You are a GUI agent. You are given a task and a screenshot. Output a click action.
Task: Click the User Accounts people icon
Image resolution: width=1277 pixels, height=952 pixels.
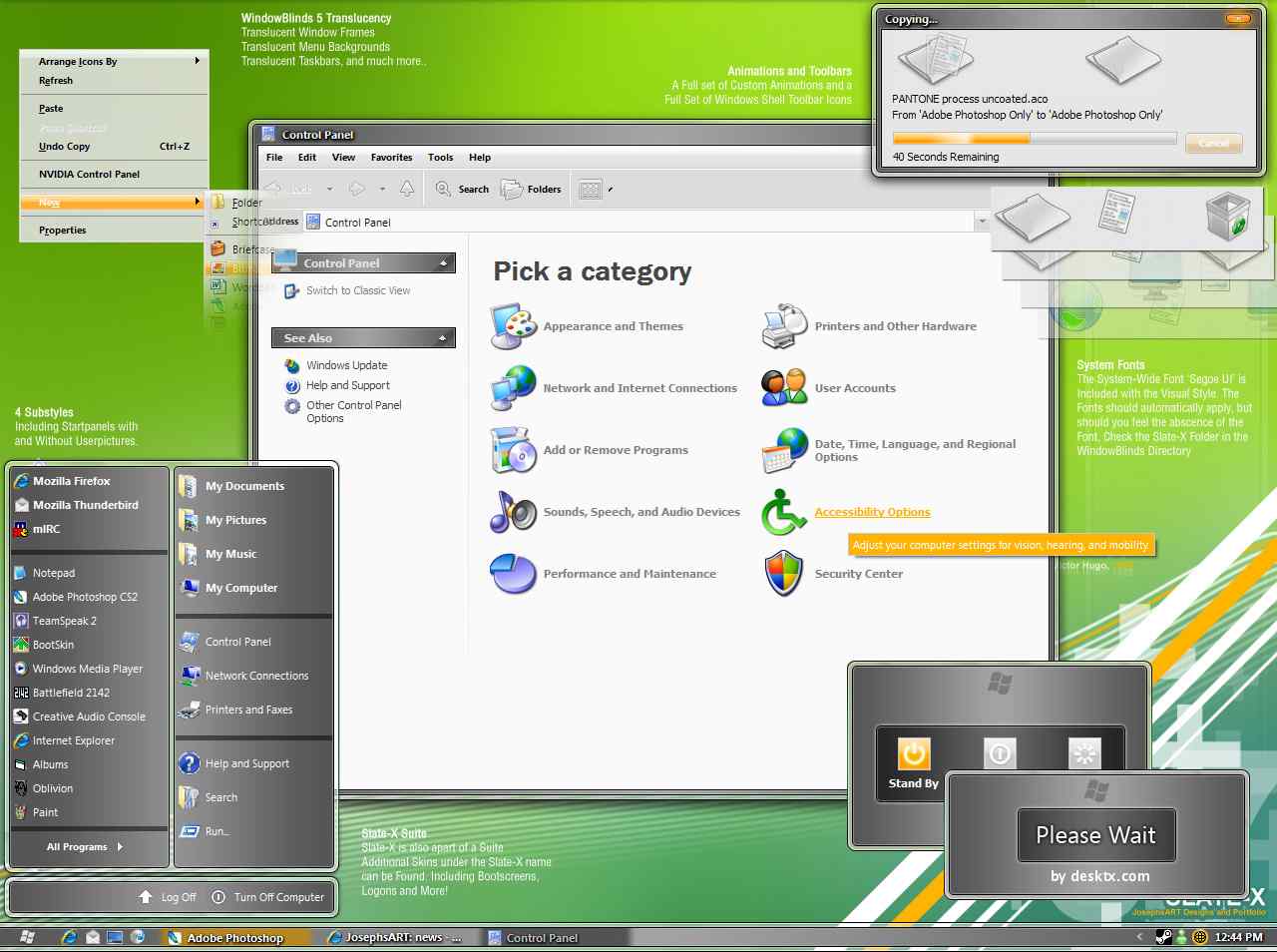pyautogui.click(x=784, y=388)
